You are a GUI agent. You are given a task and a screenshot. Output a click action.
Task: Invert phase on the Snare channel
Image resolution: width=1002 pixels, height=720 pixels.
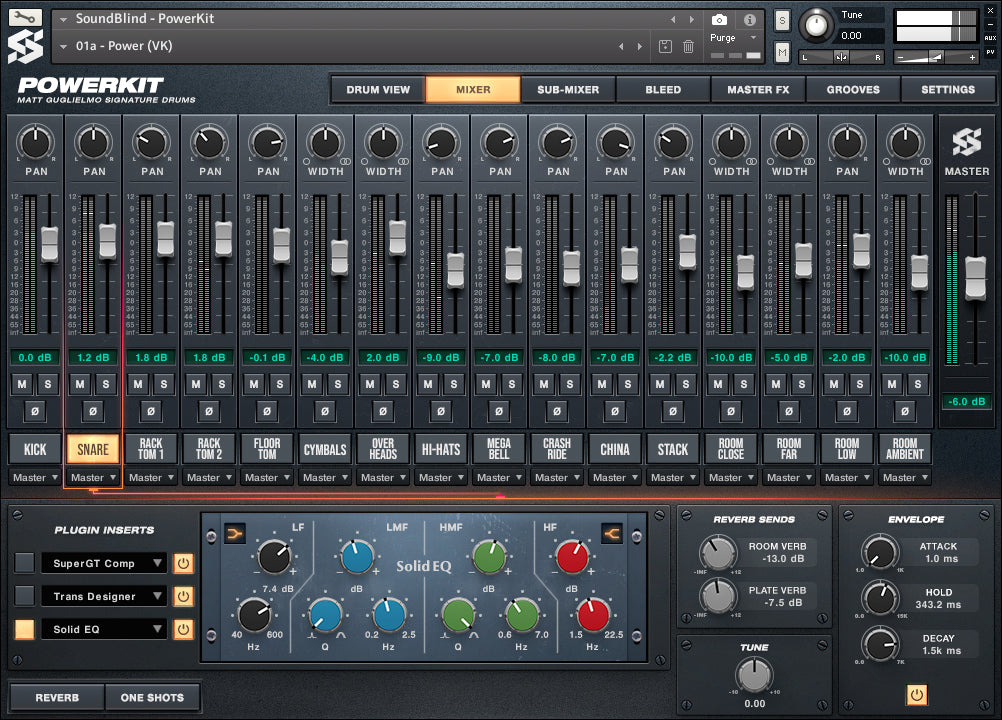click(93, 411)
